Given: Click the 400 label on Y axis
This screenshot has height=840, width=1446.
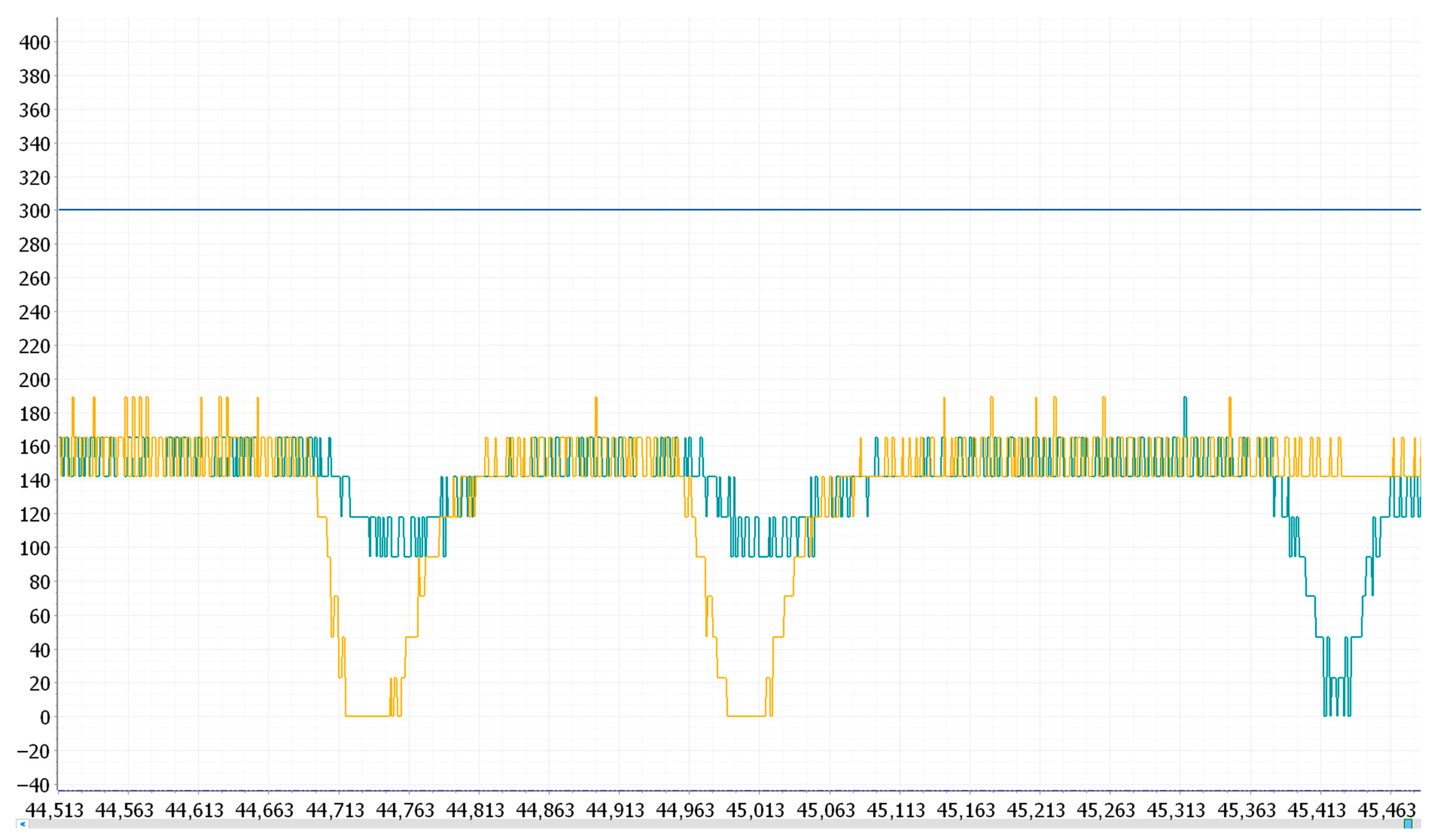Looking at the screenshot, I should click(x=34, y=43).
